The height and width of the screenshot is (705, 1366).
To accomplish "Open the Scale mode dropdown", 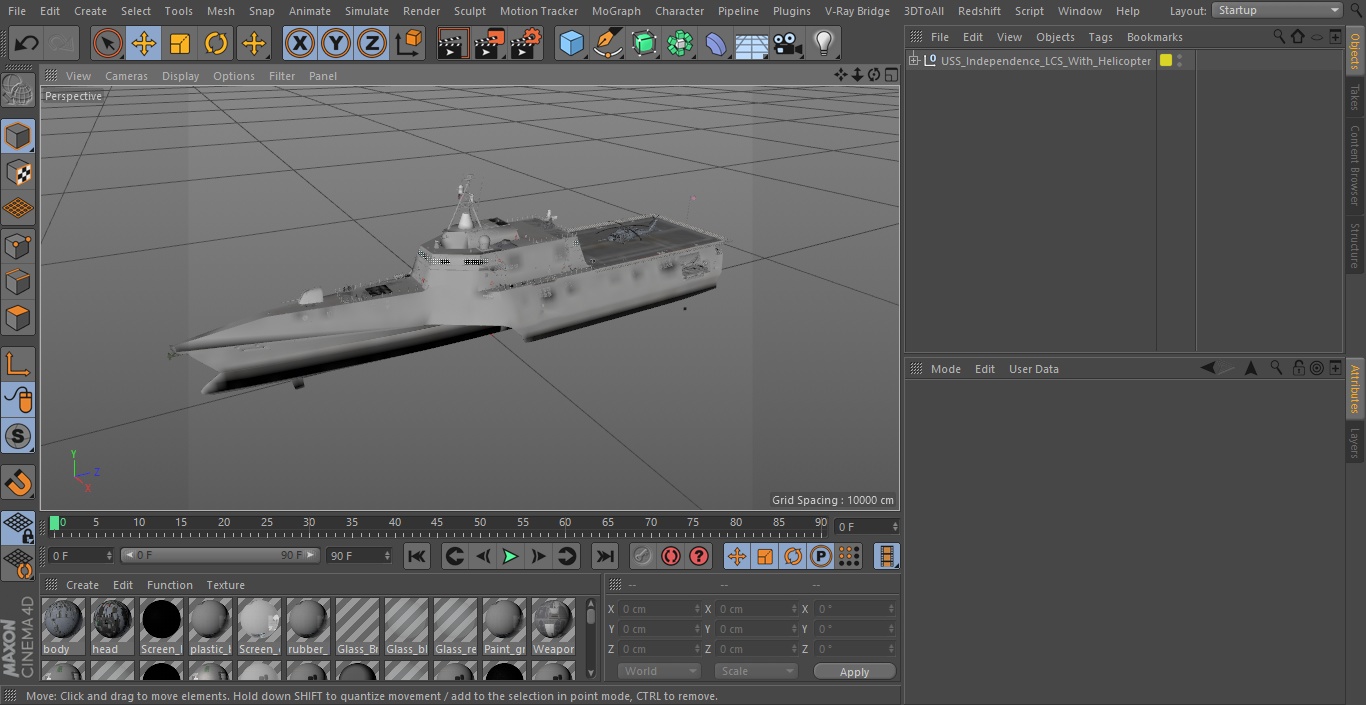I will [757, 671].
